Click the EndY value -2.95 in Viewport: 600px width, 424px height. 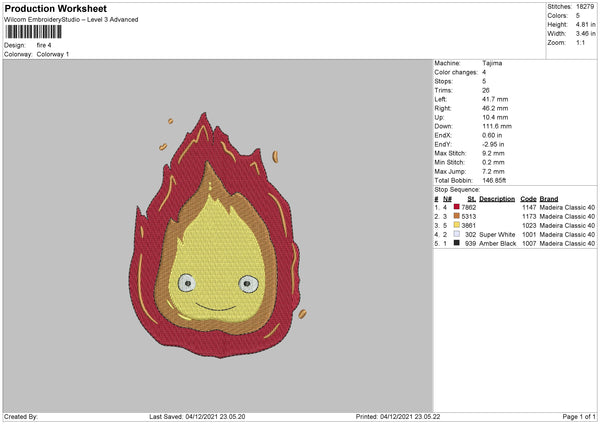tap(493, 144)
